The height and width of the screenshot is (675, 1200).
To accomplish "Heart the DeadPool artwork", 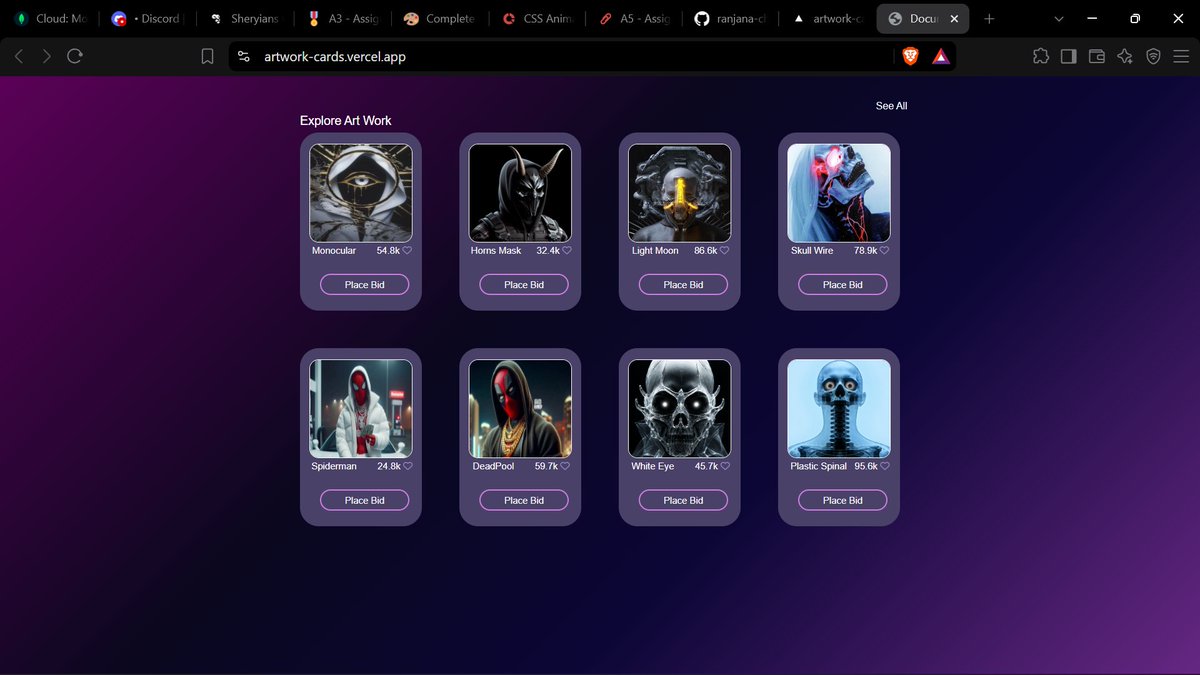I will pyautogui.click(x=567, y=466).
